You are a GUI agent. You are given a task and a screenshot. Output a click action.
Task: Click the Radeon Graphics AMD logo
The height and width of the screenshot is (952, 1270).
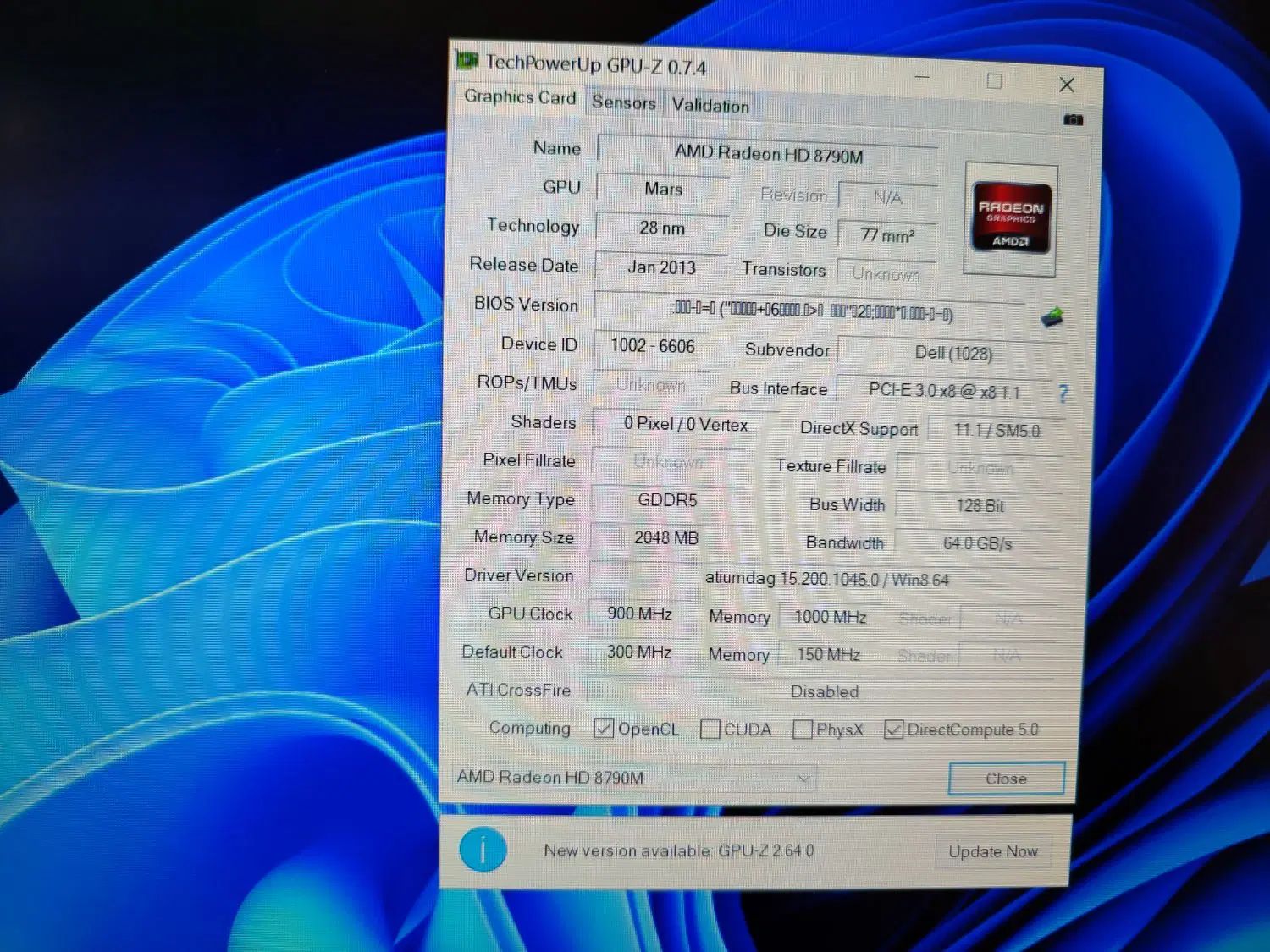(1011, 218)
